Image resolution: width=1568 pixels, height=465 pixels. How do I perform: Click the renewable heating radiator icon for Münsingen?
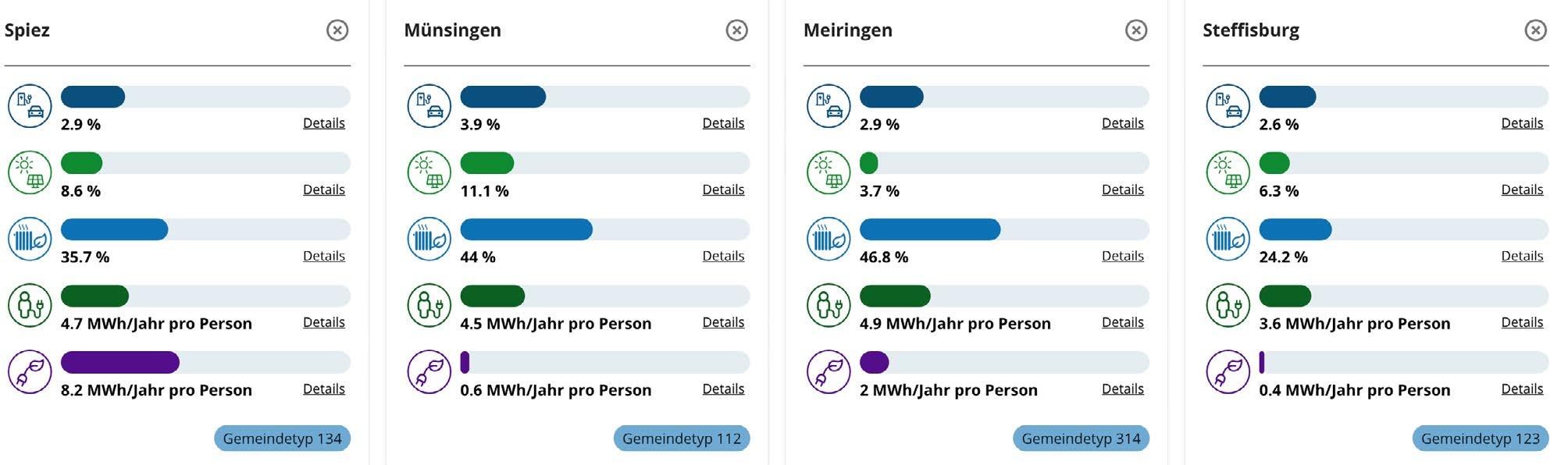click(x=429, y=239)
